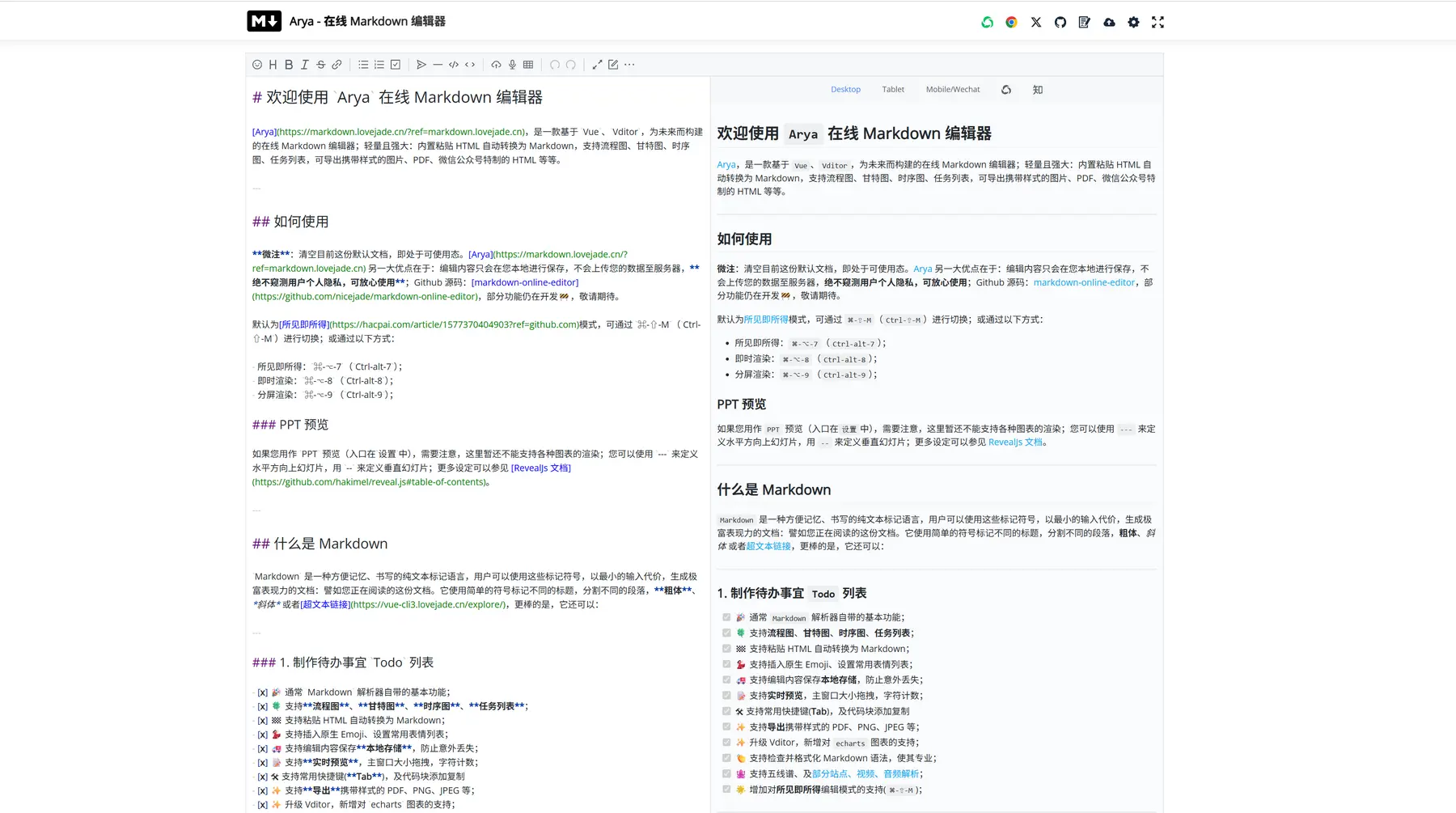The image size is (1456, 813).
Task: Select the Mobile/Wechat preview tab
Action: point(952,90)
